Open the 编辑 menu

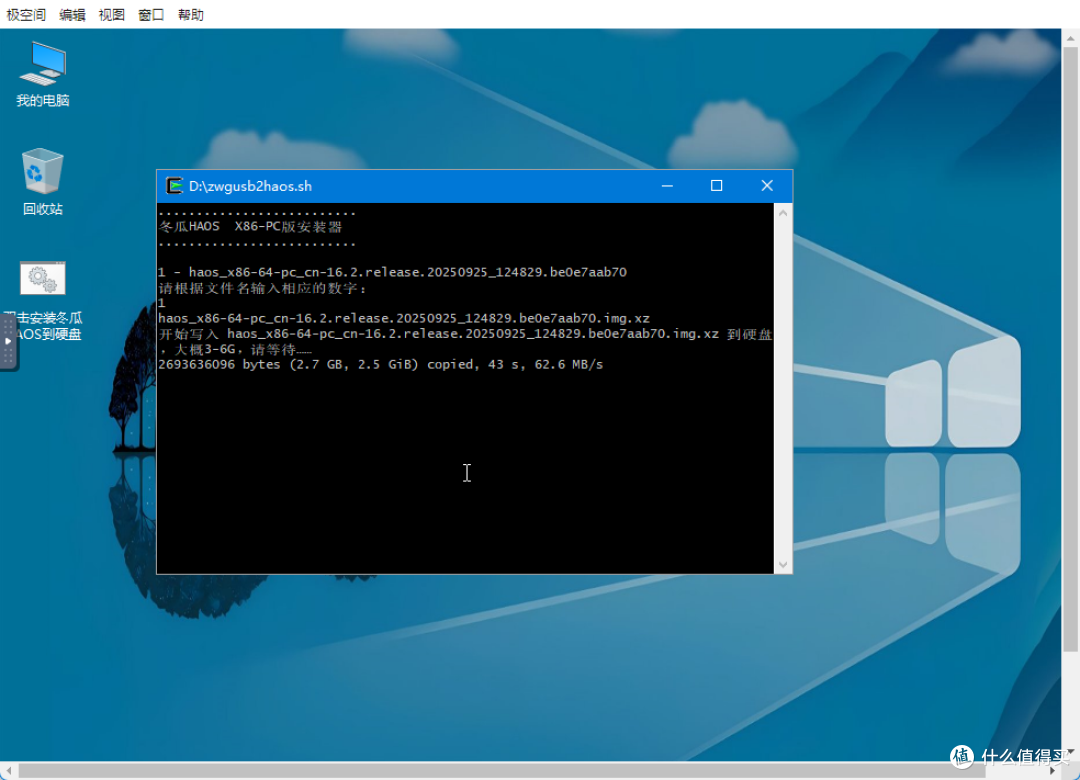coord(72,14)
